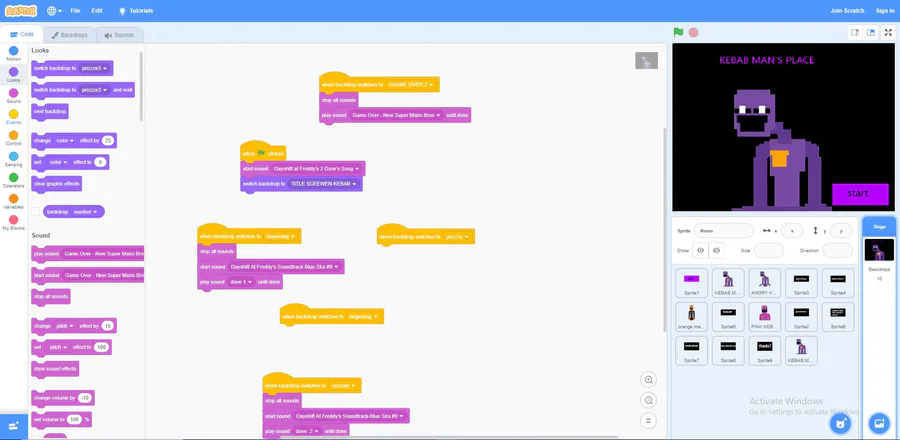The height and width of the screenshot is (440, 900).
Task: Open pitch dropdown in set pitch block
Action: pos(59,347)
